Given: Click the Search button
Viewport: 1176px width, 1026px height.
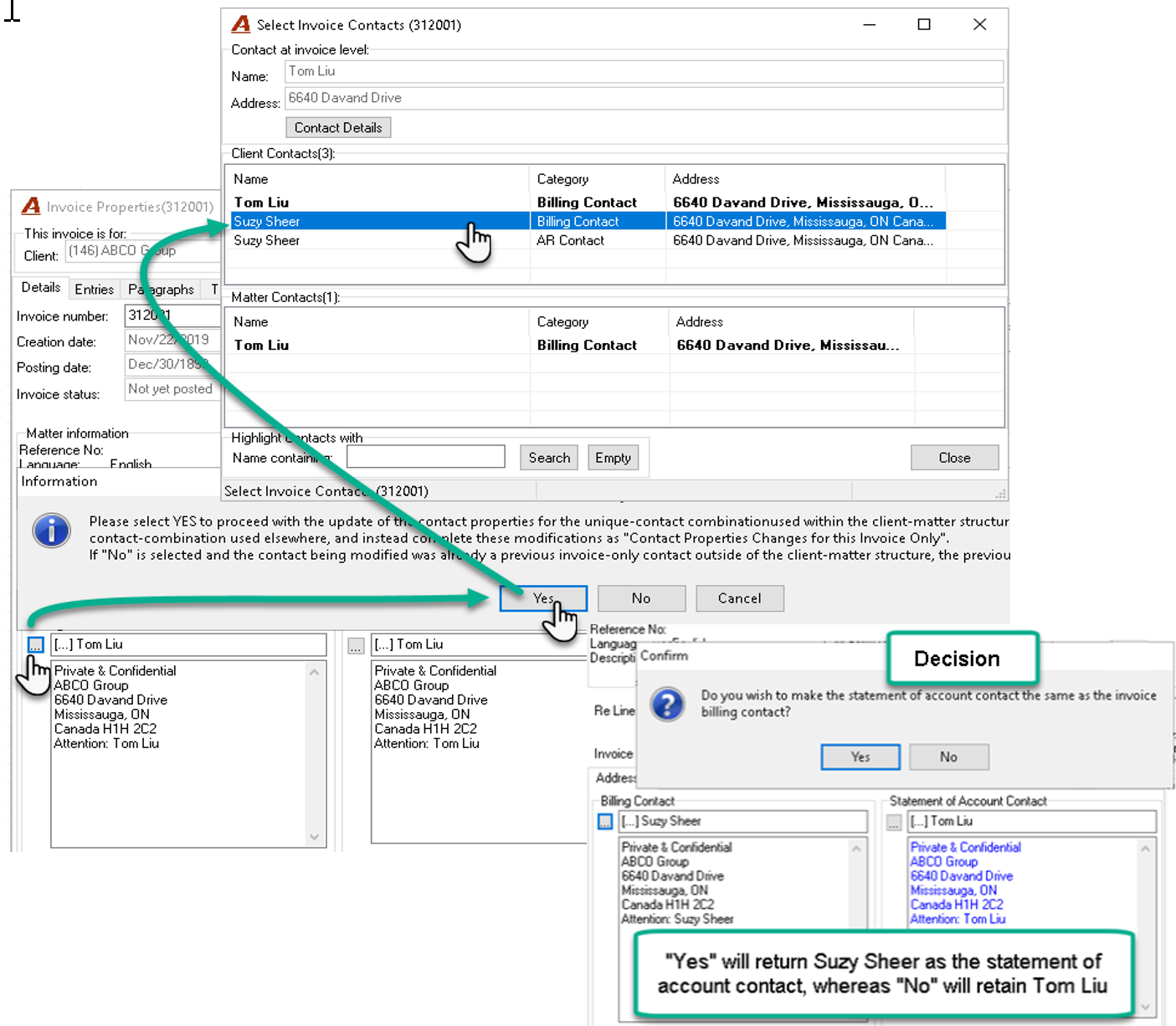Looking at the screenshot, I should (x=549, y=458).
